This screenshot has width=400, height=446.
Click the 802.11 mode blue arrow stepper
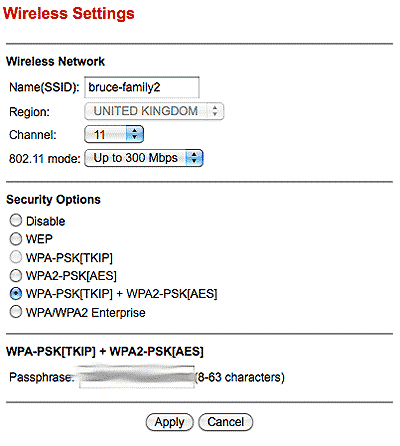click(x=194, y=158)
